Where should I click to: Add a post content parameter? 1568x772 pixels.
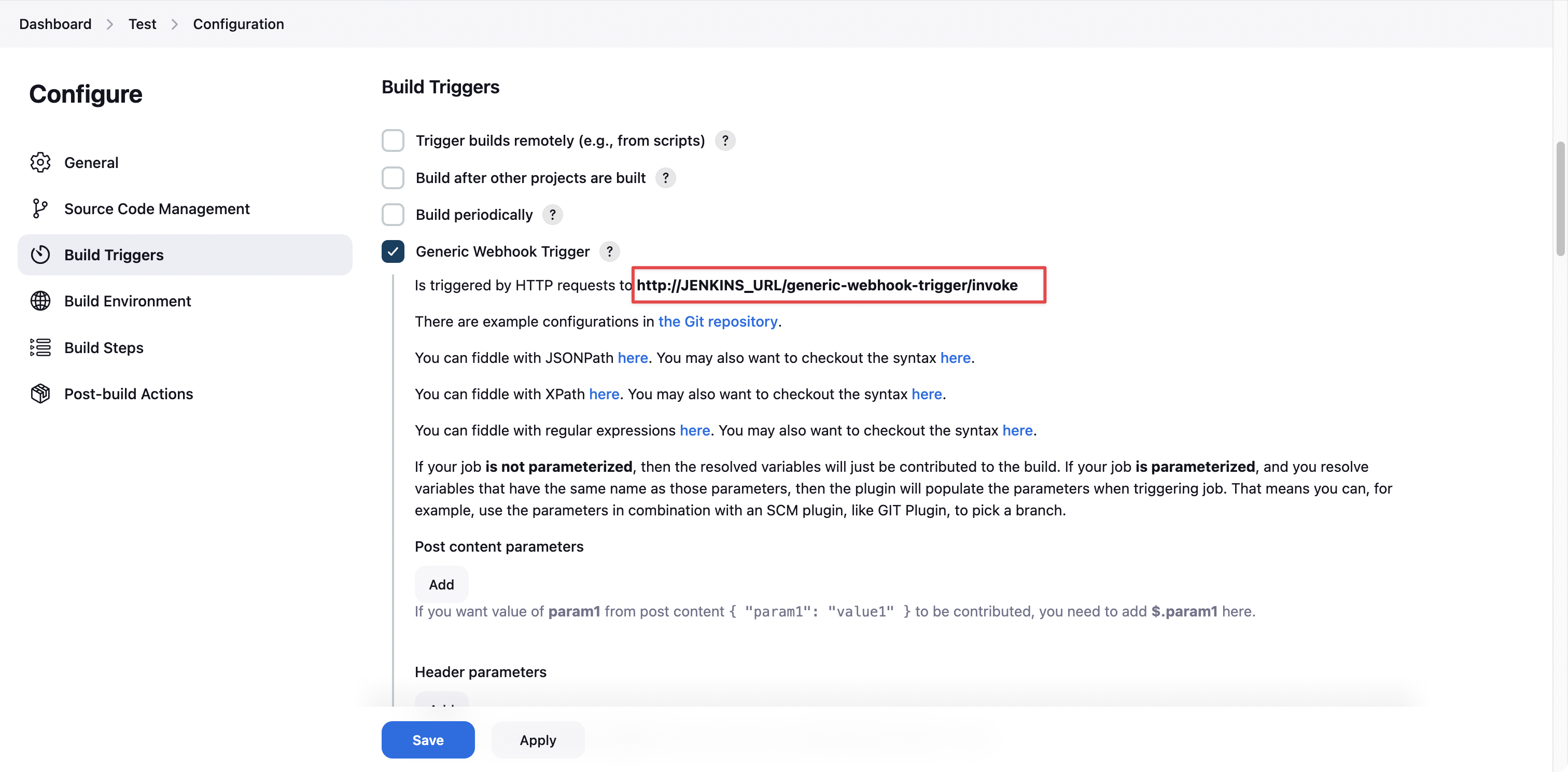[x=441, y=584]
